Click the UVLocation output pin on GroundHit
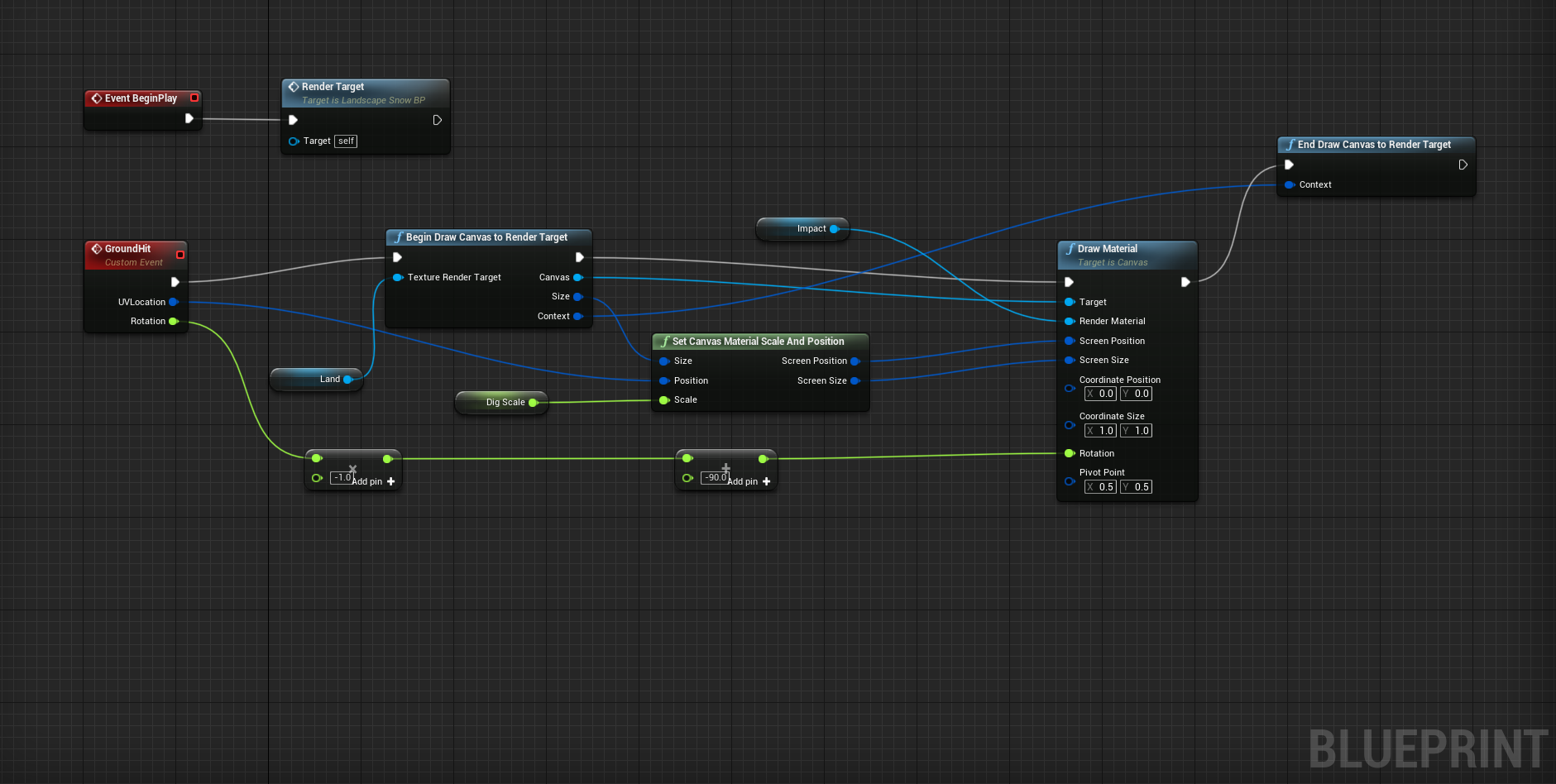This screenshot has width=1556, height=784. coord(173,302)
